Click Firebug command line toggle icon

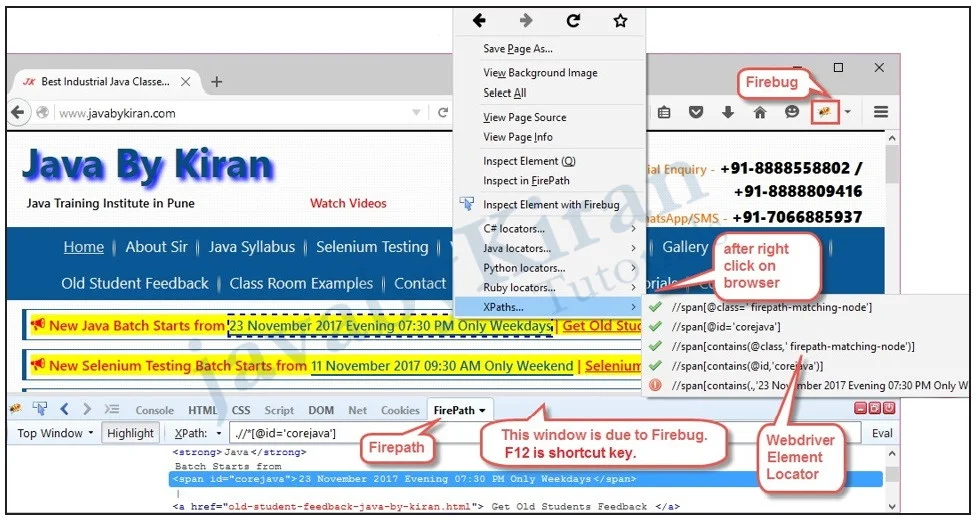click(x=111, y=409)
